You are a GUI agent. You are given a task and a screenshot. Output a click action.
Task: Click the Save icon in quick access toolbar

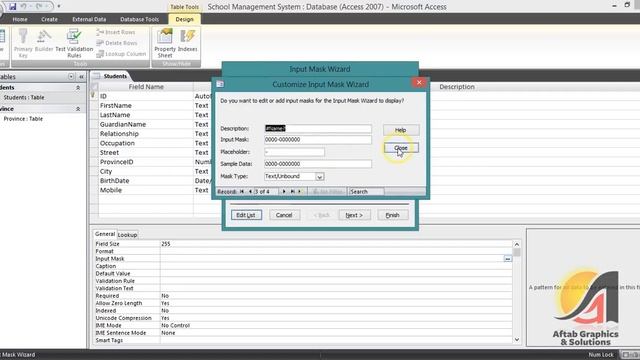coord(12,6)
